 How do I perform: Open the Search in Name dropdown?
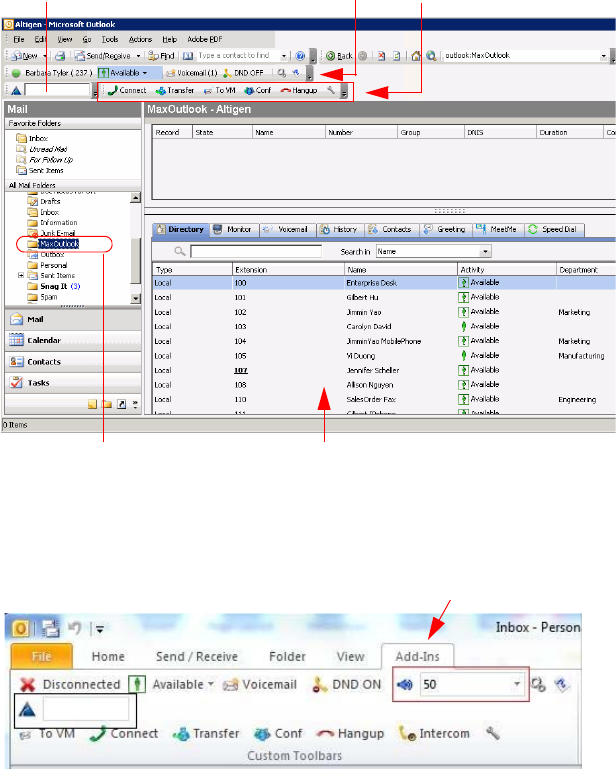click(x=485, y=252)
